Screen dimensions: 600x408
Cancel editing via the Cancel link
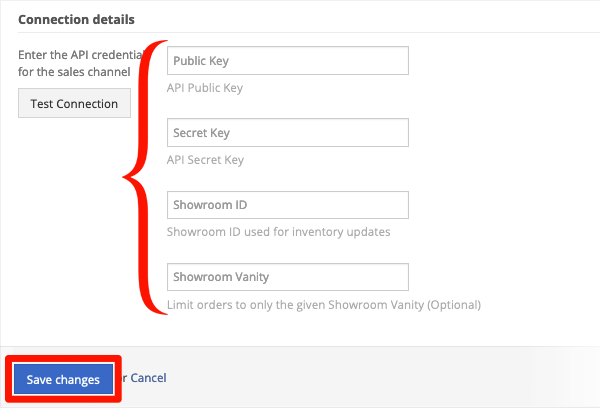[x=148, y=378]
